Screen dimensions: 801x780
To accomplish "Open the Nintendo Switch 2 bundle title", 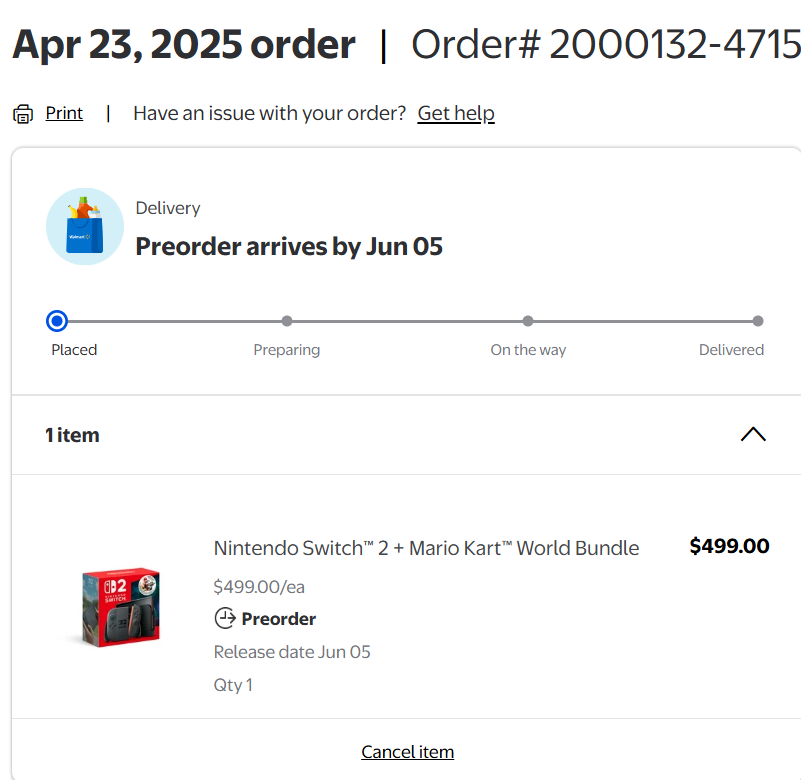I will (x=426, y=548).
